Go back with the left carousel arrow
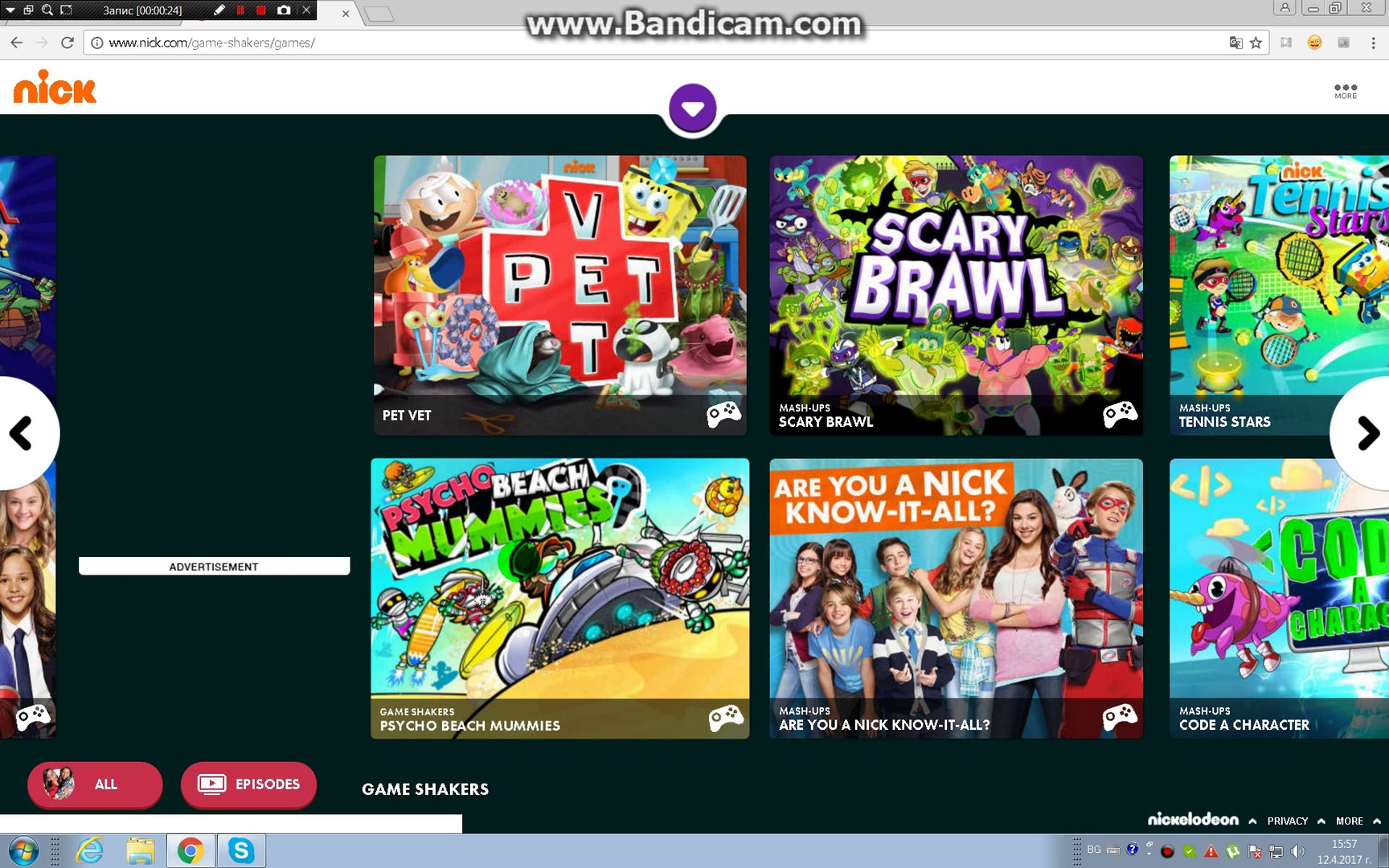The height and width of the screenshot is (868, 1389). click(22, 433)
